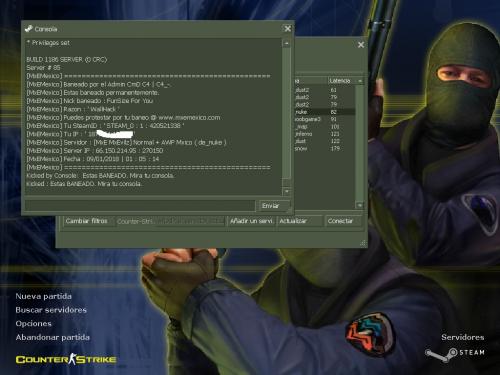Click the Añadir un servidor button
This screenshot has height=375, width=500.
coord(252,221)
